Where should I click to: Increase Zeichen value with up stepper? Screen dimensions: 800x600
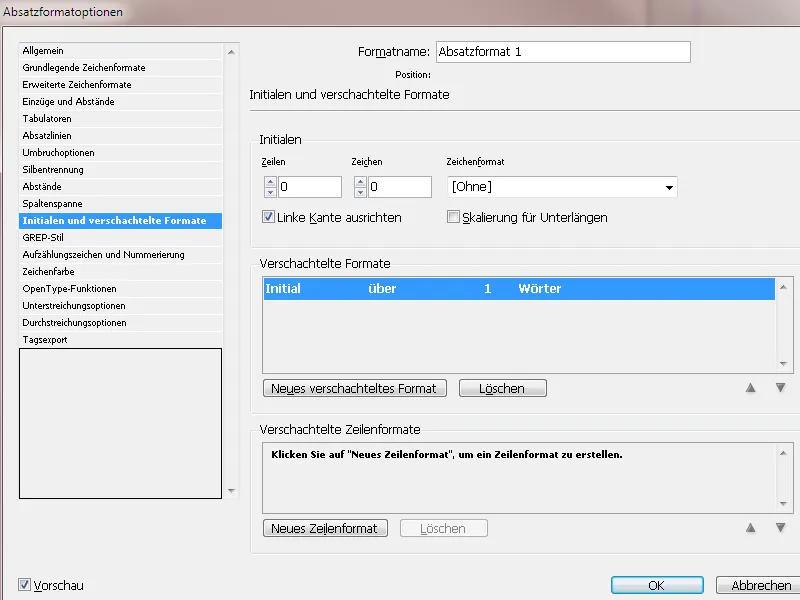(360, 182)
